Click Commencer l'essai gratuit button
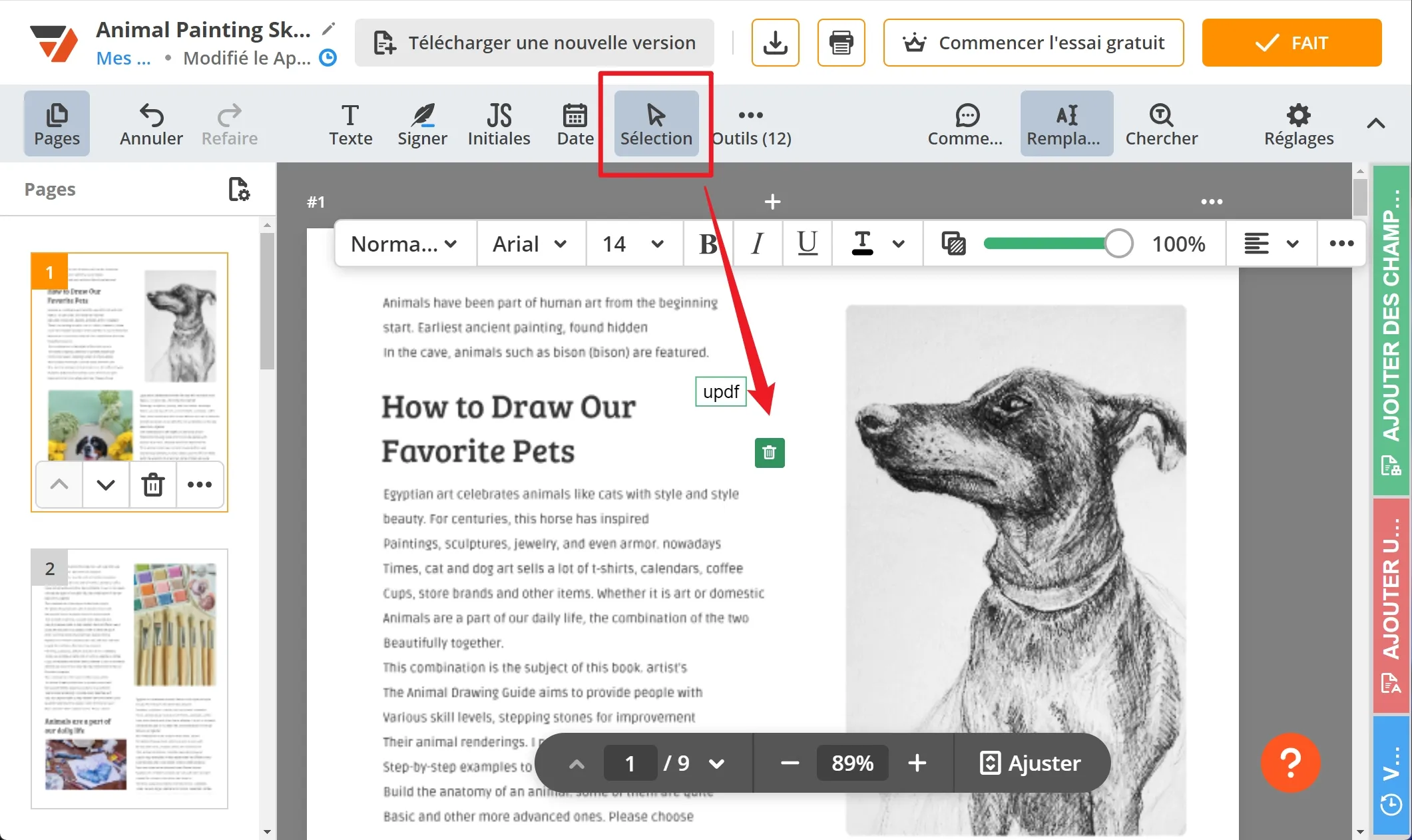 [x=1033, y=42]
